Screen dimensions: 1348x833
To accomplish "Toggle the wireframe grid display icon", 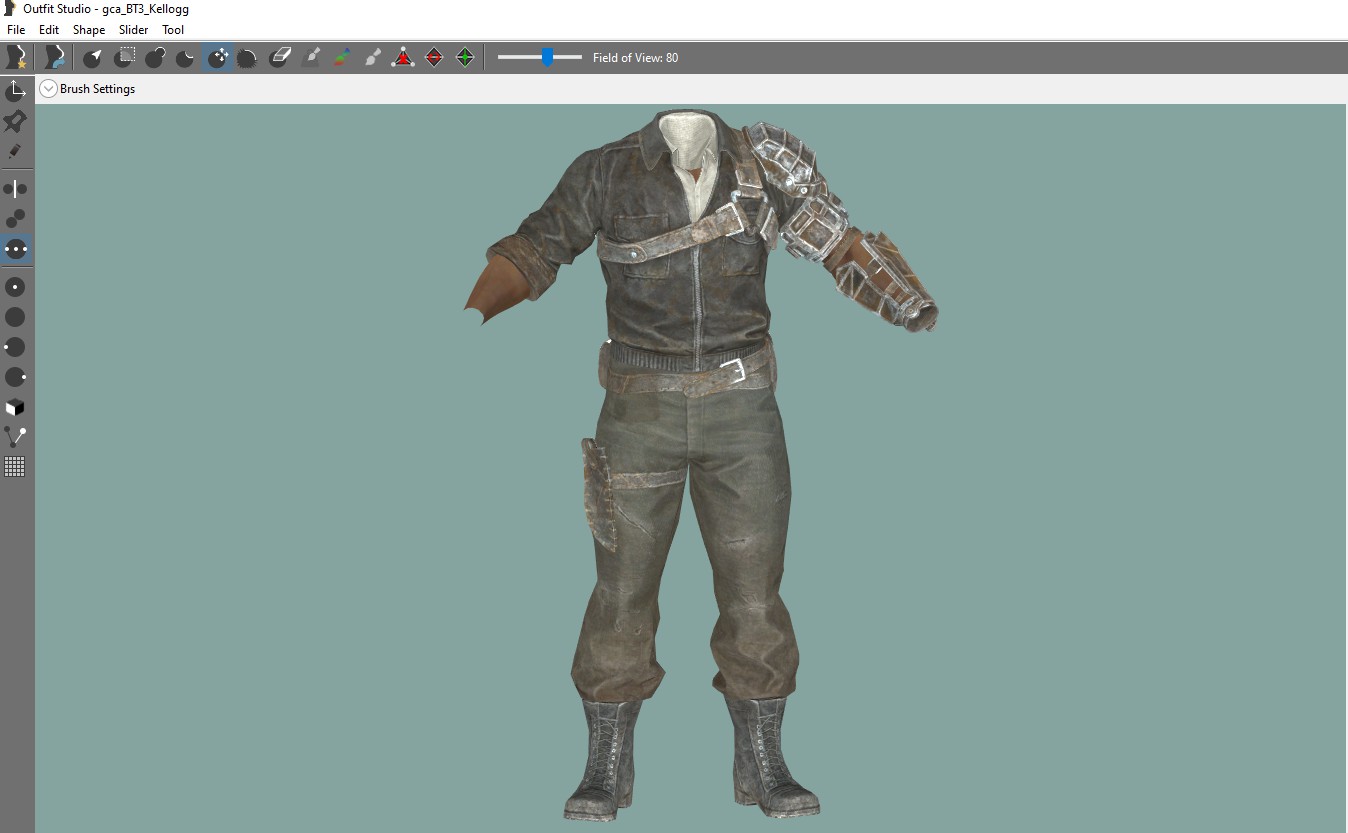I will (x=15, y=467).
